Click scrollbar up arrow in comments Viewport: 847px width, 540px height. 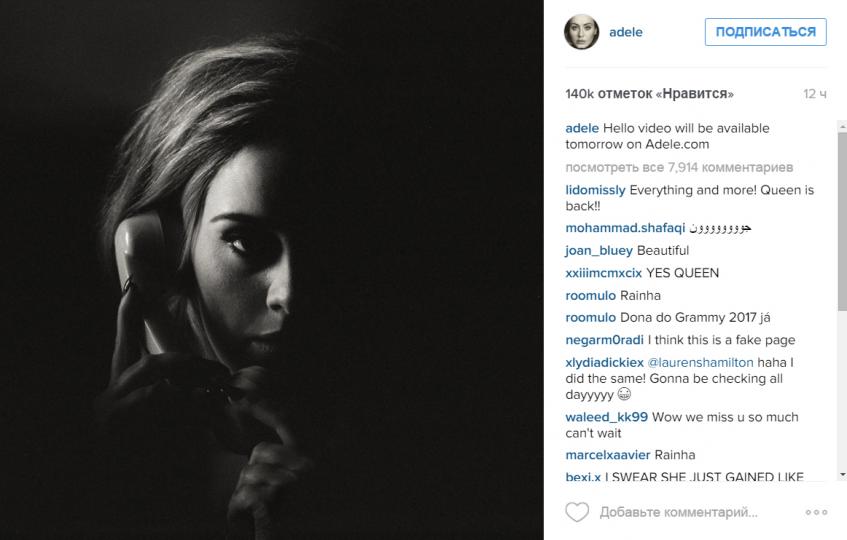842,126
